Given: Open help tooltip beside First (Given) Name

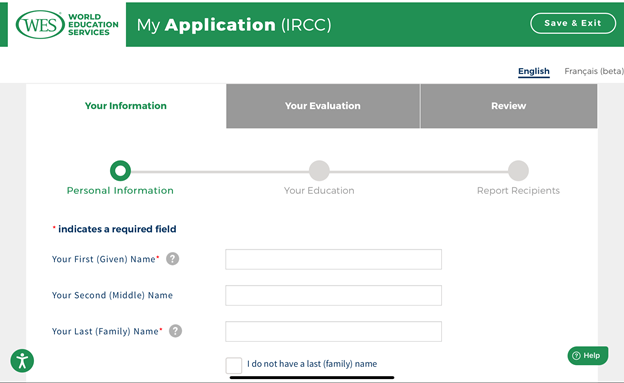Looking at the screenshot, I should (x=172, y=259).
